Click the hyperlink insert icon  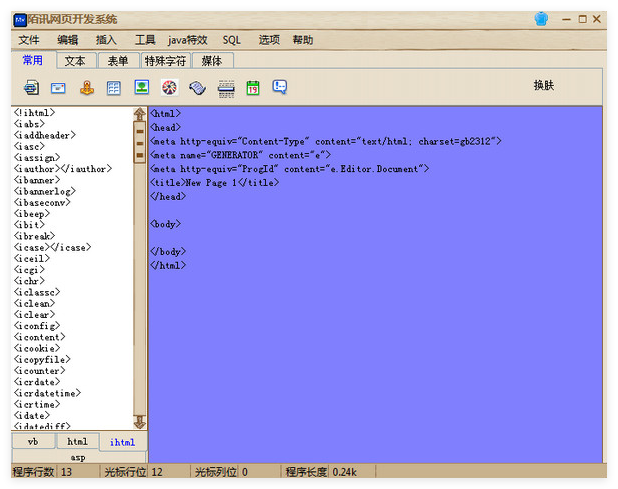pos(31,87)
